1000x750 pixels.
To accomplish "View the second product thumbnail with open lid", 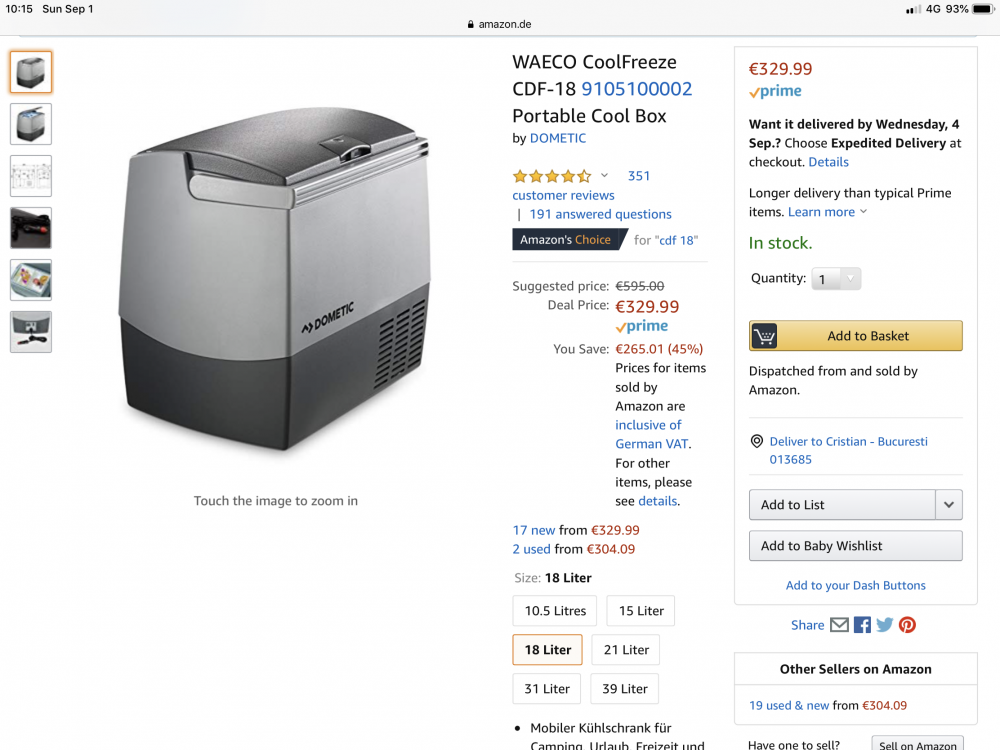I will click(31, 124).
